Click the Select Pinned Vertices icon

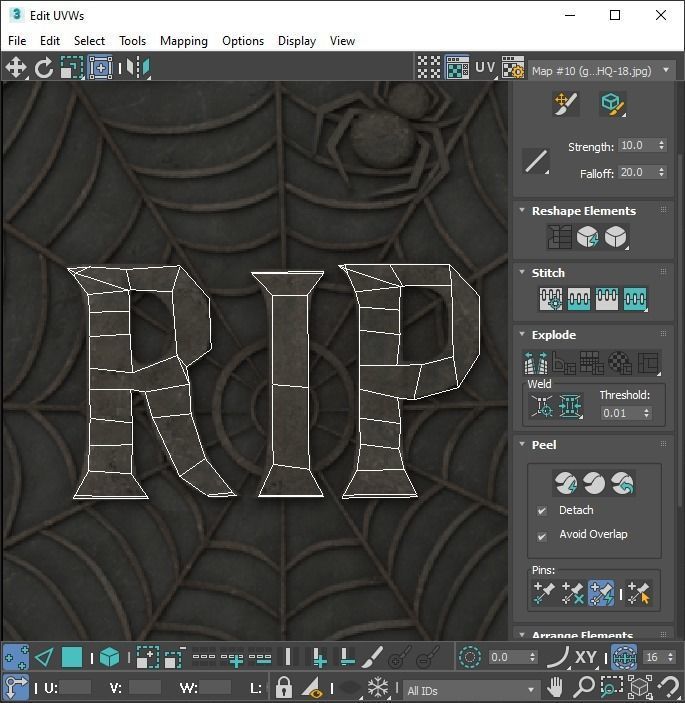click(x=638, y=593)
